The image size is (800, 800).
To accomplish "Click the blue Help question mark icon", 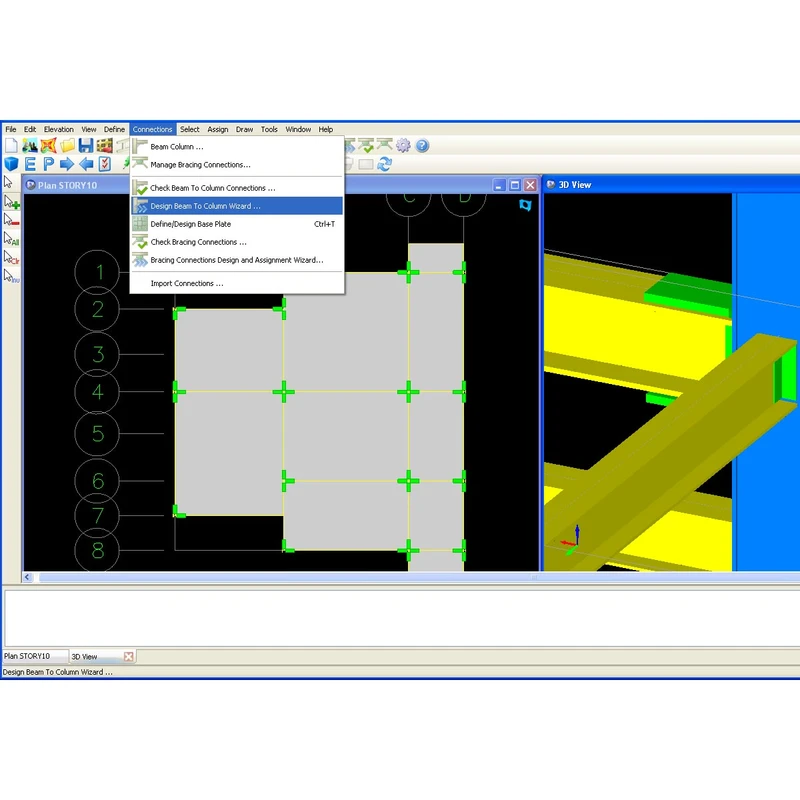I will [x=422, y=146].
